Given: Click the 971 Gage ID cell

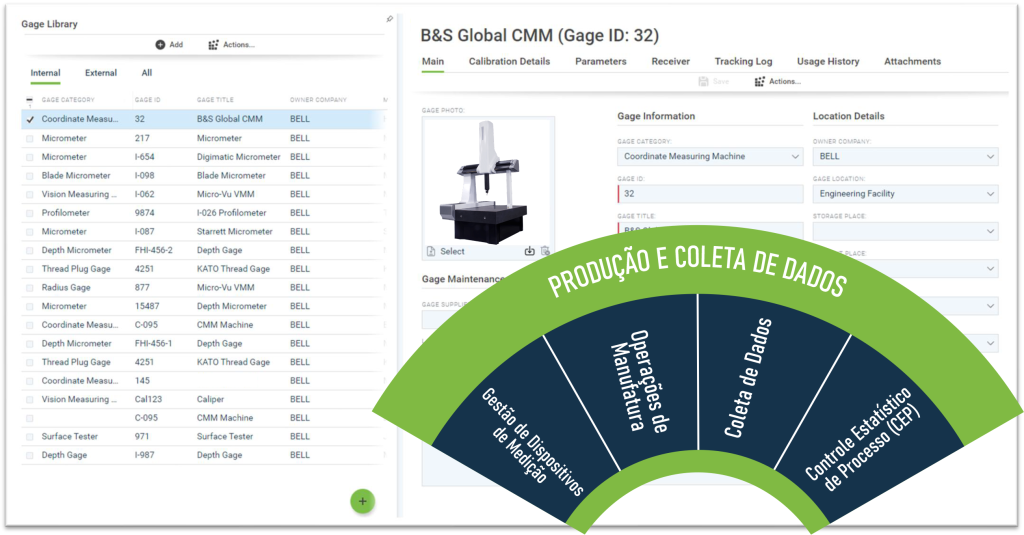Looking at the screenshot, I should tap(142, 436).
